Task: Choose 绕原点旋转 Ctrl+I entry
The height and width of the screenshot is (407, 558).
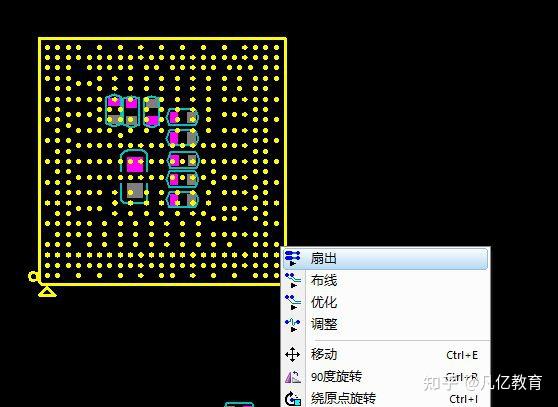Action: point(385,398)
